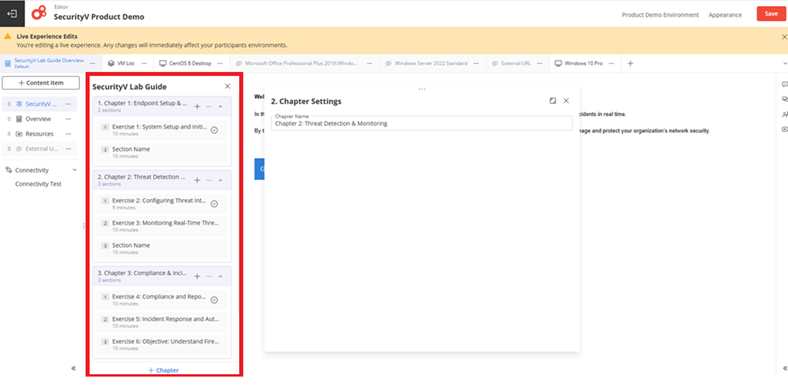Open the SecurityV Lab Guide Overview tab options

click(92, 63)
